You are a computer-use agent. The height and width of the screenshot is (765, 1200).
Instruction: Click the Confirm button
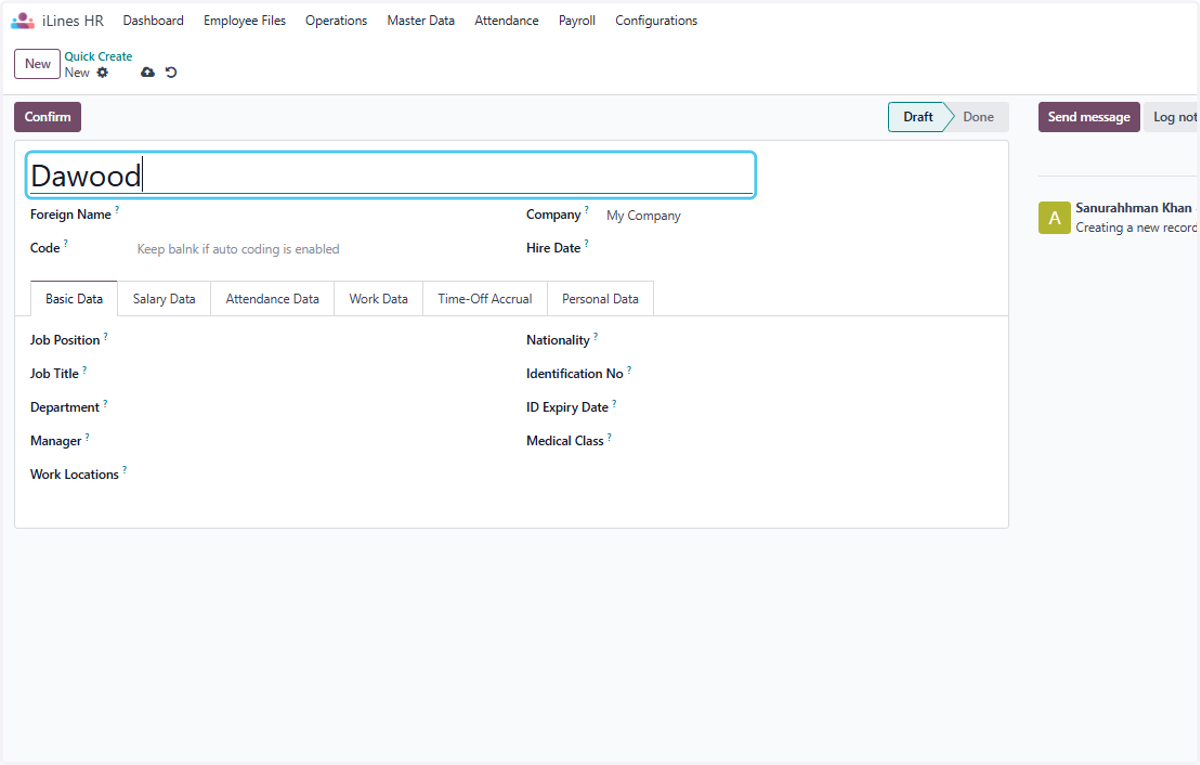coord(48,117)
